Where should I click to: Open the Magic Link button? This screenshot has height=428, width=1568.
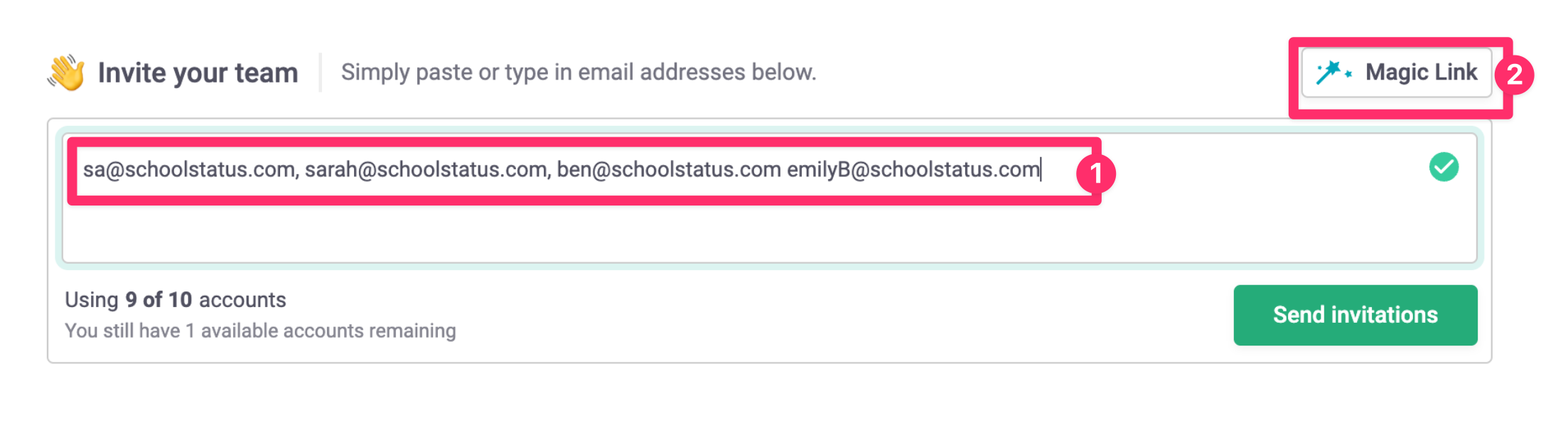pyautogui.click(x=1396, y=73)
